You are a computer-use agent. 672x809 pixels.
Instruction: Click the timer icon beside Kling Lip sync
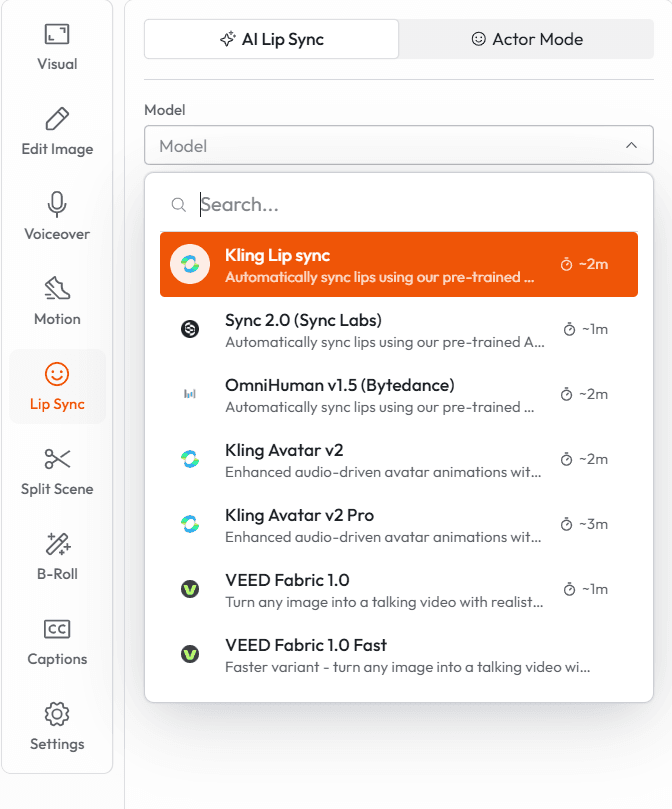(x=566, y=264)
